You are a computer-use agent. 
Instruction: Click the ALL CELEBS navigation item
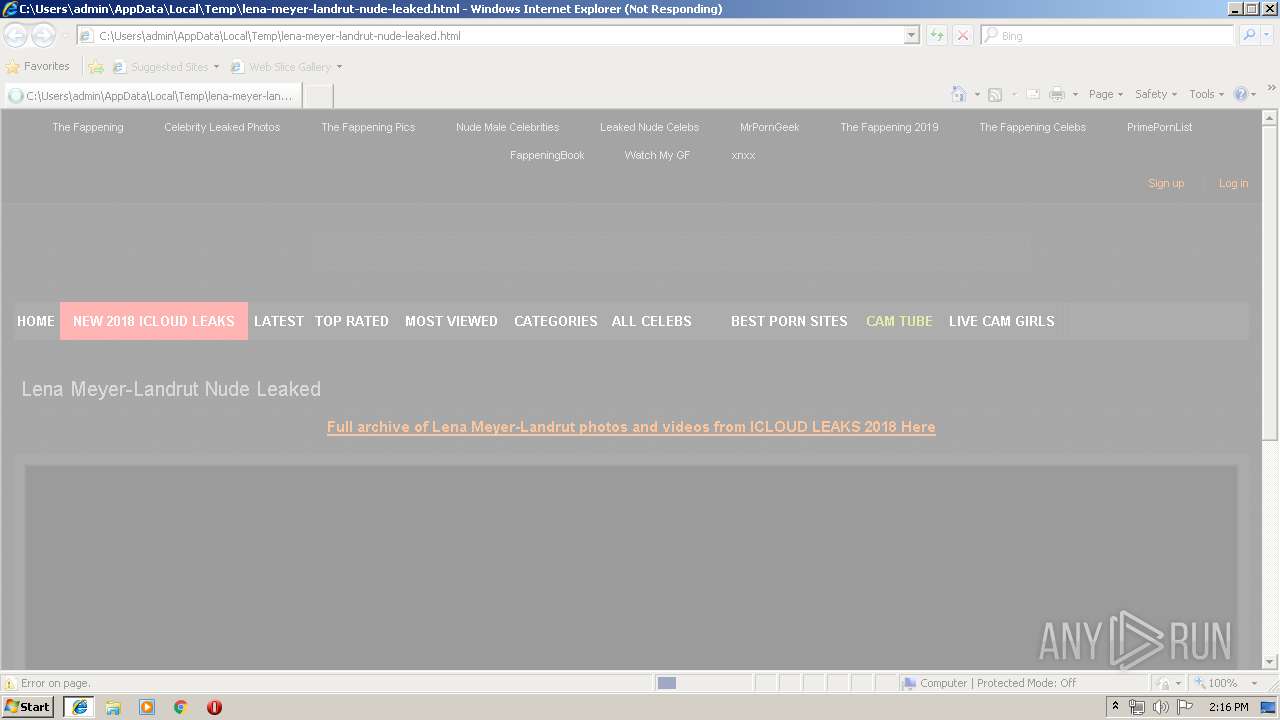pos(652,321)
